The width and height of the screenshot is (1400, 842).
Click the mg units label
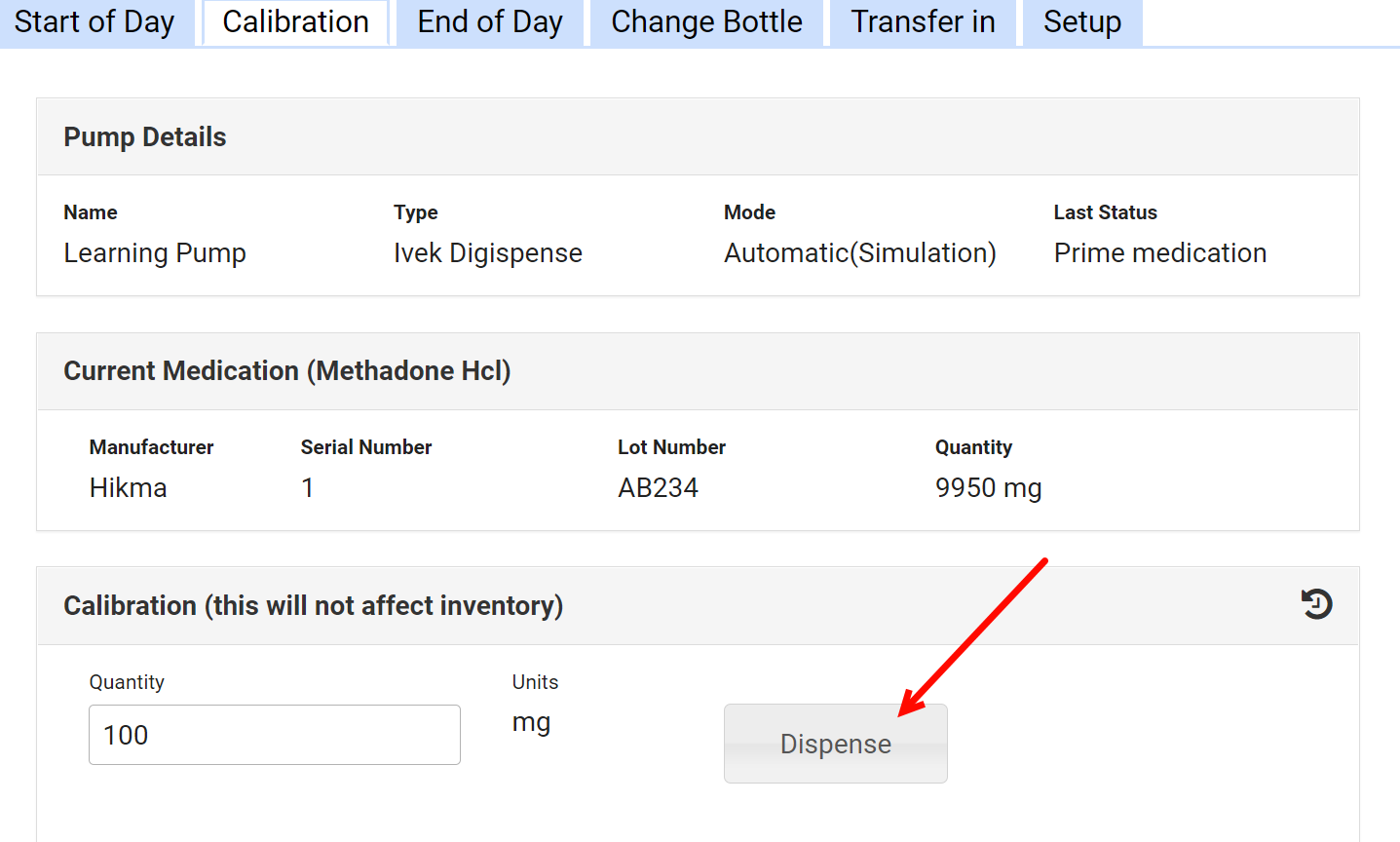coord(531,723)
